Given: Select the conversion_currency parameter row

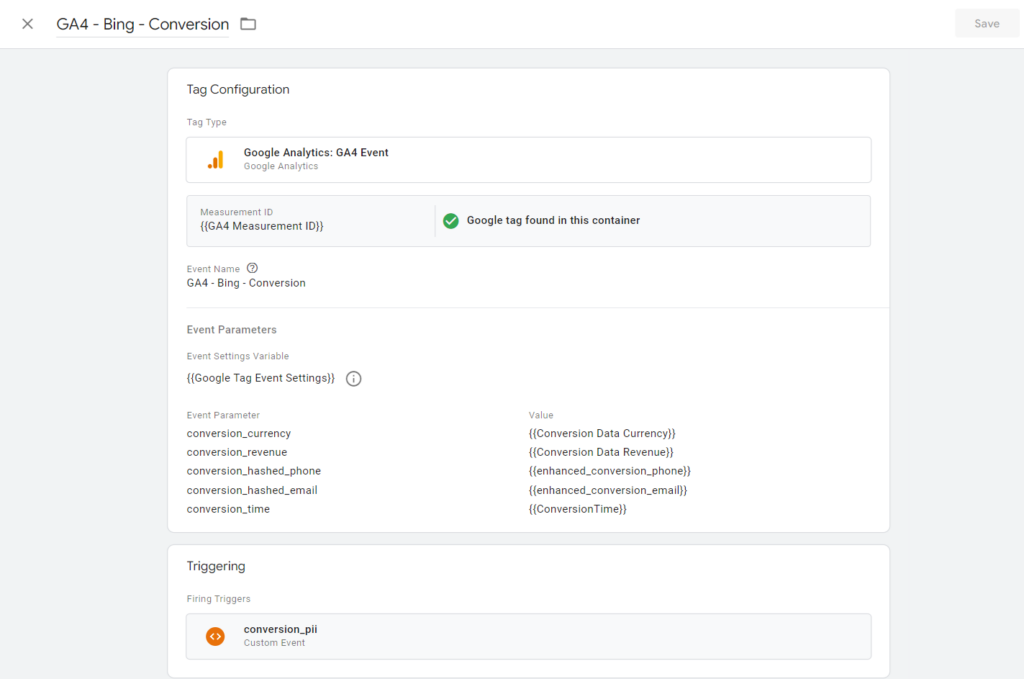Looking at the screenshot, I should [238, 434].
